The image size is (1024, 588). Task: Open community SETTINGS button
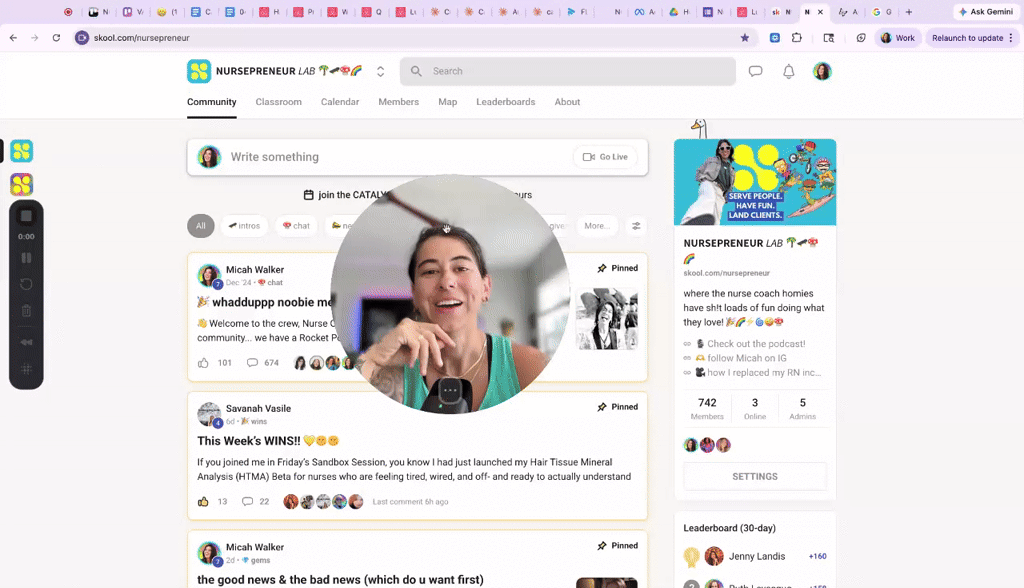click(x=755, y=476)
